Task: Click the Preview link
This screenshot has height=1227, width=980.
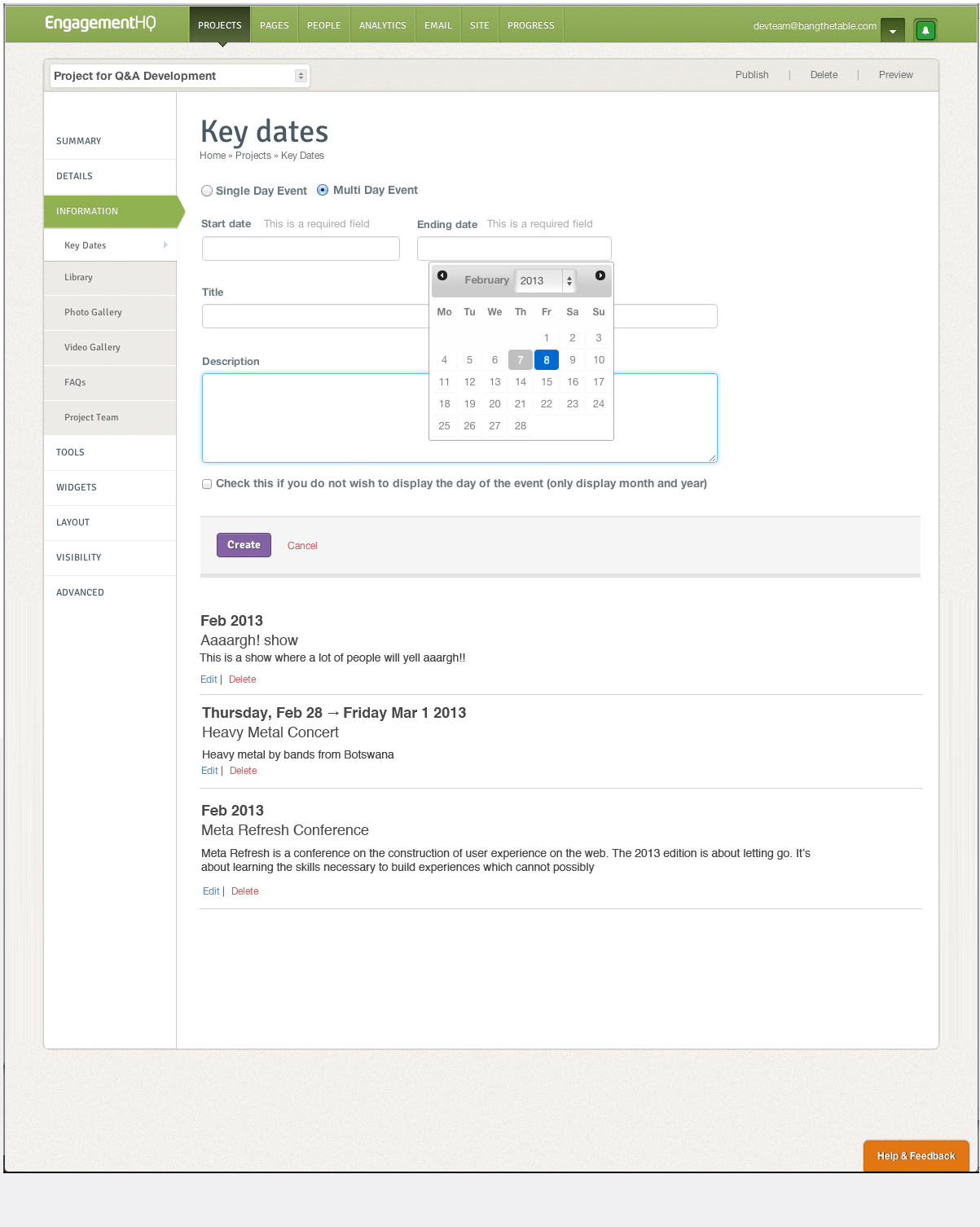Action: coord(895,75)
